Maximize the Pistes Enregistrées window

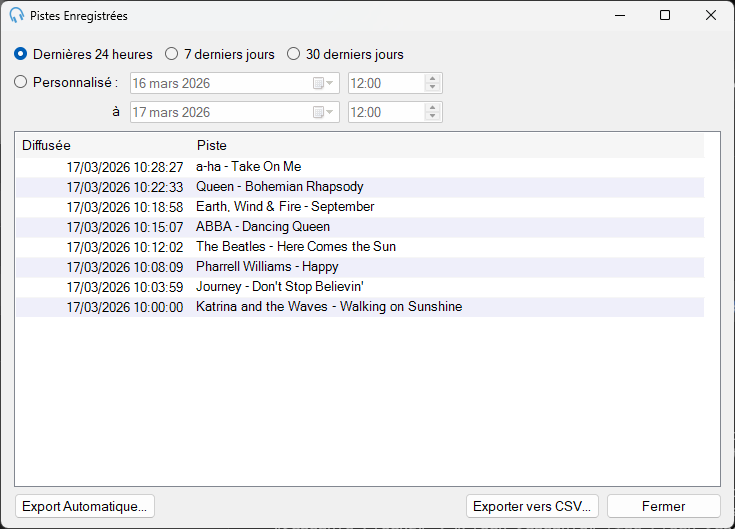point(665,15)
